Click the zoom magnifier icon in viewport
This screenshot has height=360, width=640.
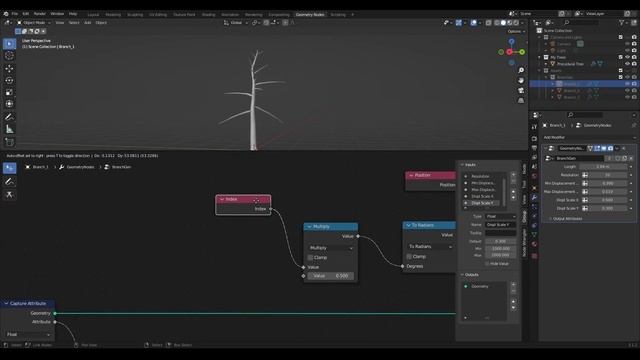521,71
